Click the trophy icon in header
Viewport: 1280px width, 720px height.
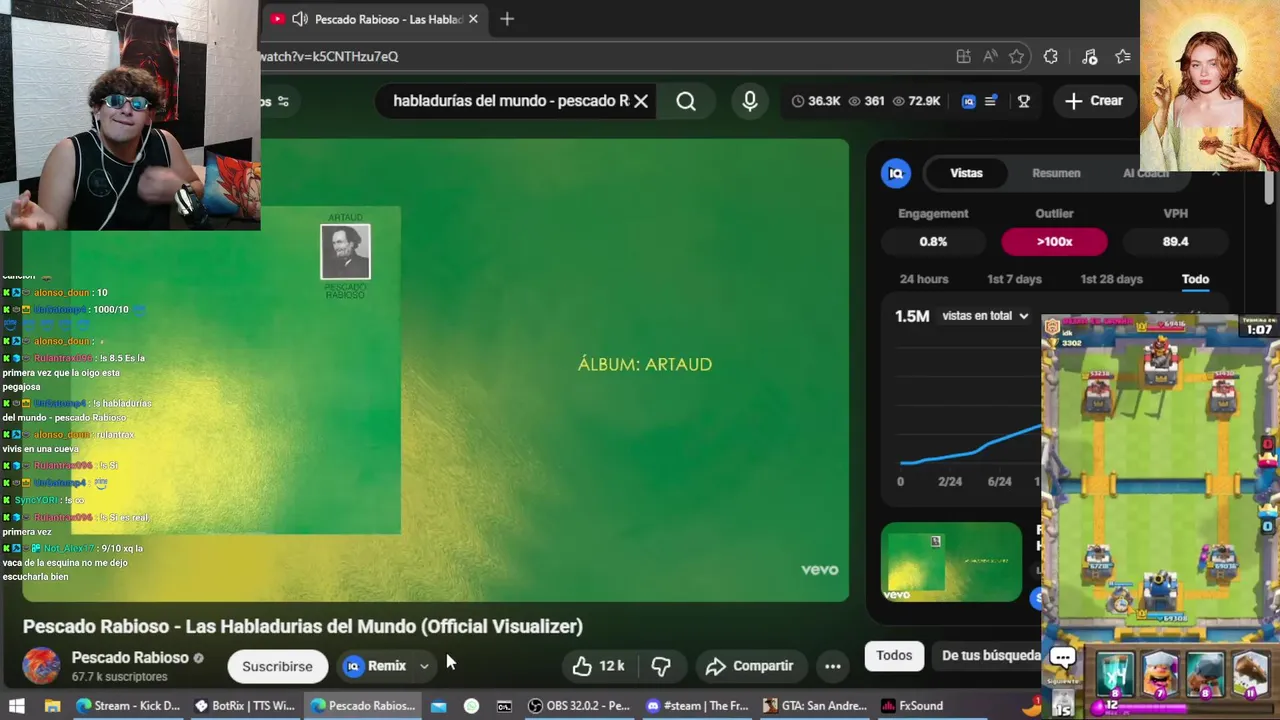coord(1024,101)
